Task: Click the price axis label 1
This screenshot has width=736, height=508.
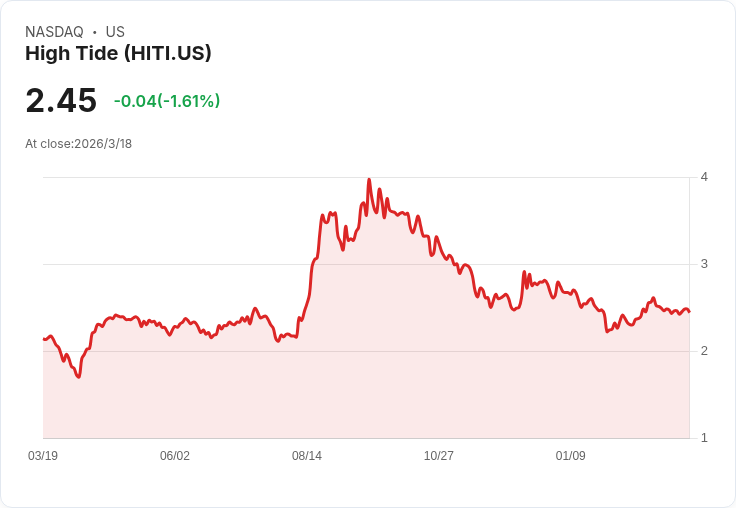Action: [x=704, y=438]
